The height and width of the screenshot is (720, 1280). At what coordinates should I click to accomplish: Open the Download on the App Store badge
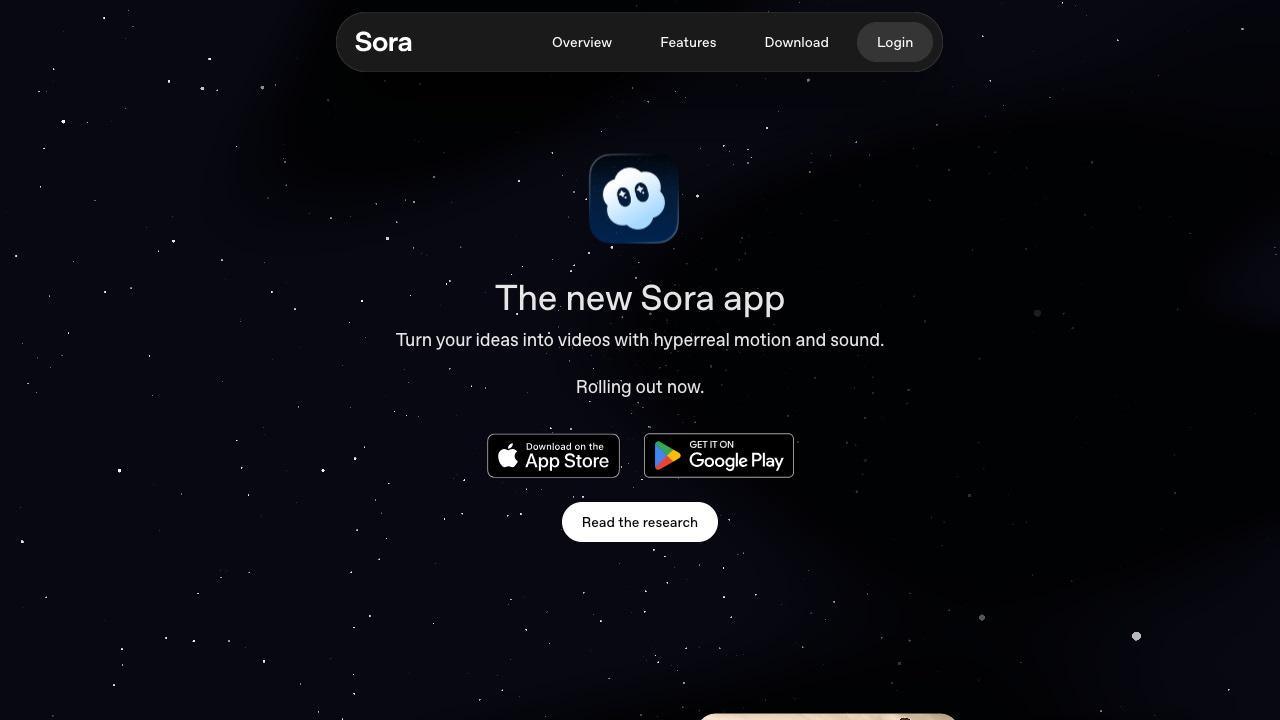(553, 456)
